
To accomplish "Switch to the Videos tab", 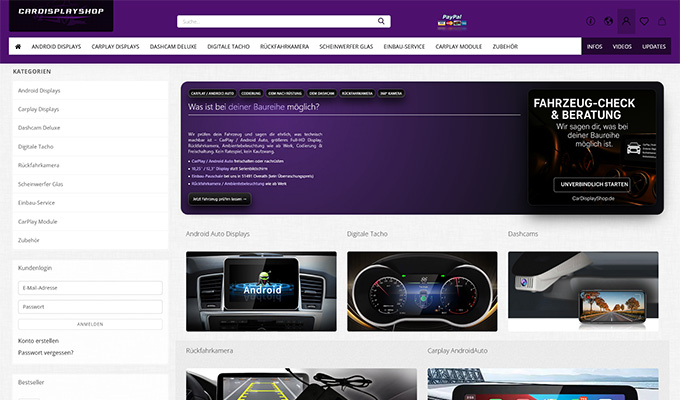I will point(622,46).
